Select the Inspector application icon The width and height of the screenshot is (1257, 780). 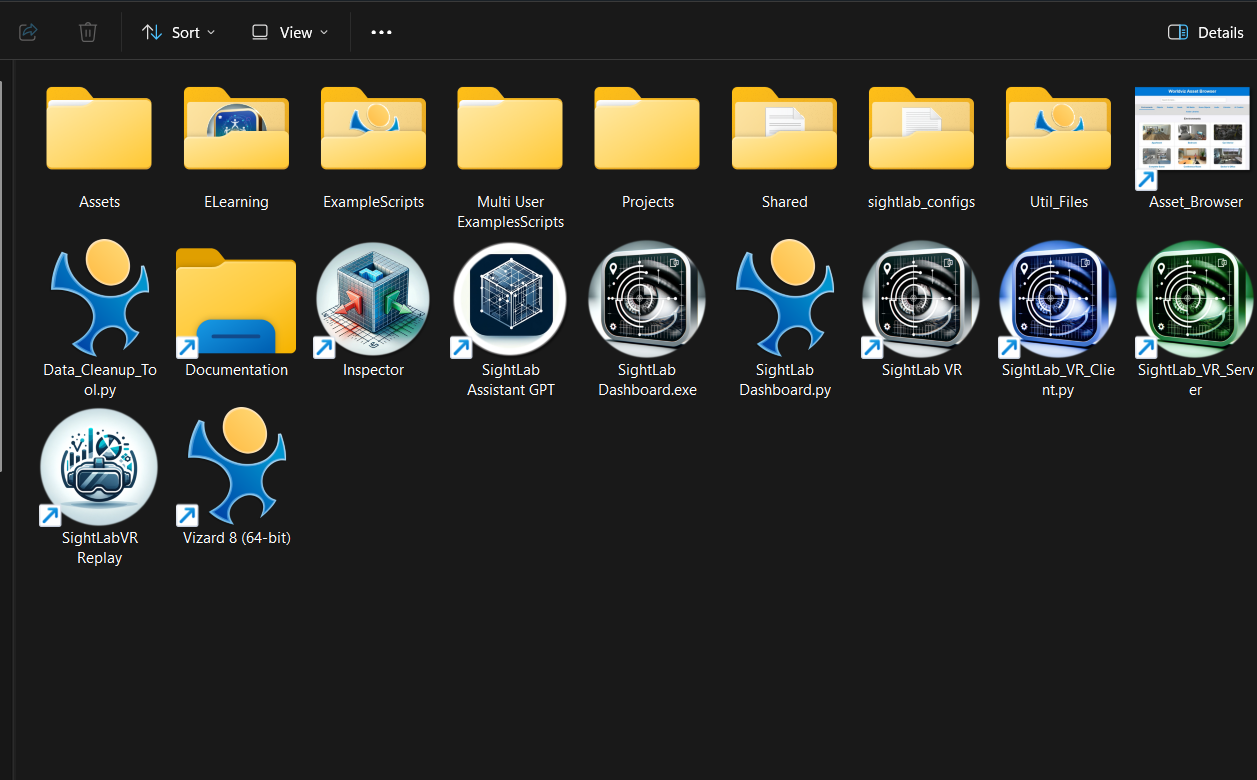click(x=373, y=300)
